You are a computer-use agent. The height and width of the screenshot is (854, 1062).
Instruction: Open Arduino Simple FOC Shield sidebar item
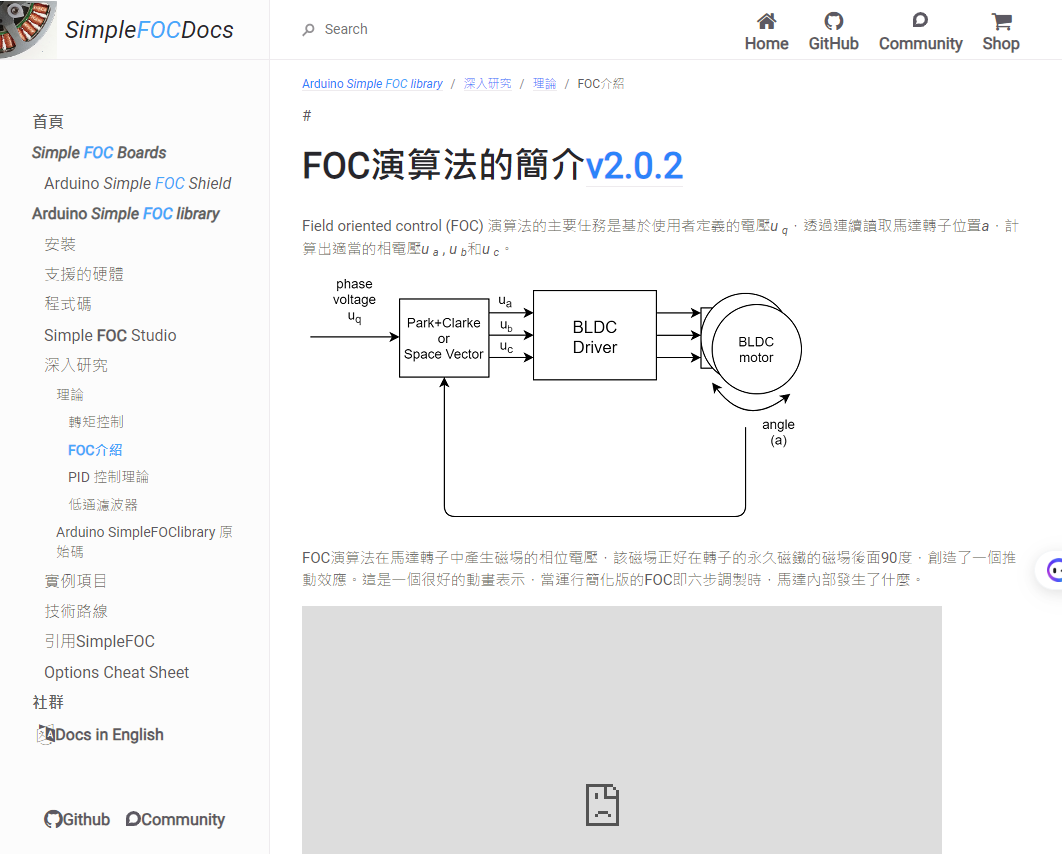(137, 184)
